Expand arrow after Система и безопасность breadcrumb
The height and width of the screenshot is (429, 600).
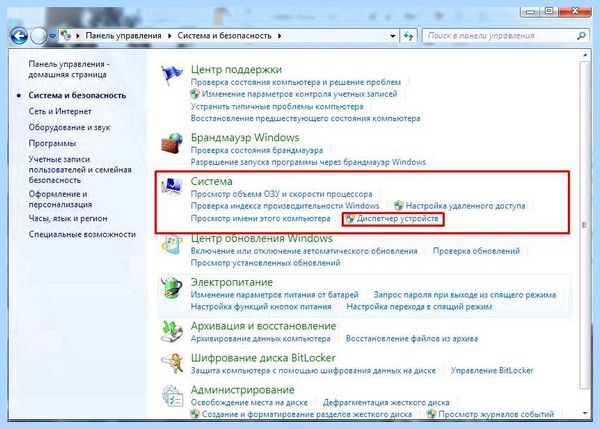279,36
